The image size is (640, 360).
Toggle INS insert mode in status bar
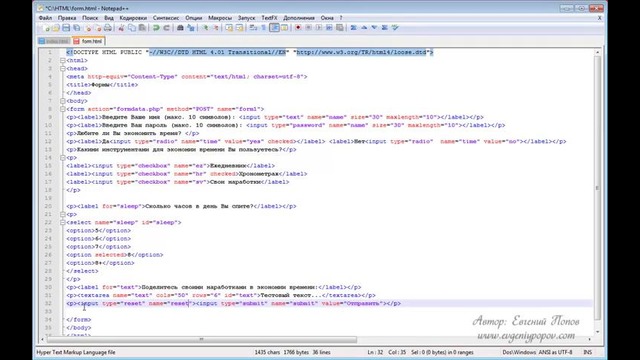[x=587, y=352]
